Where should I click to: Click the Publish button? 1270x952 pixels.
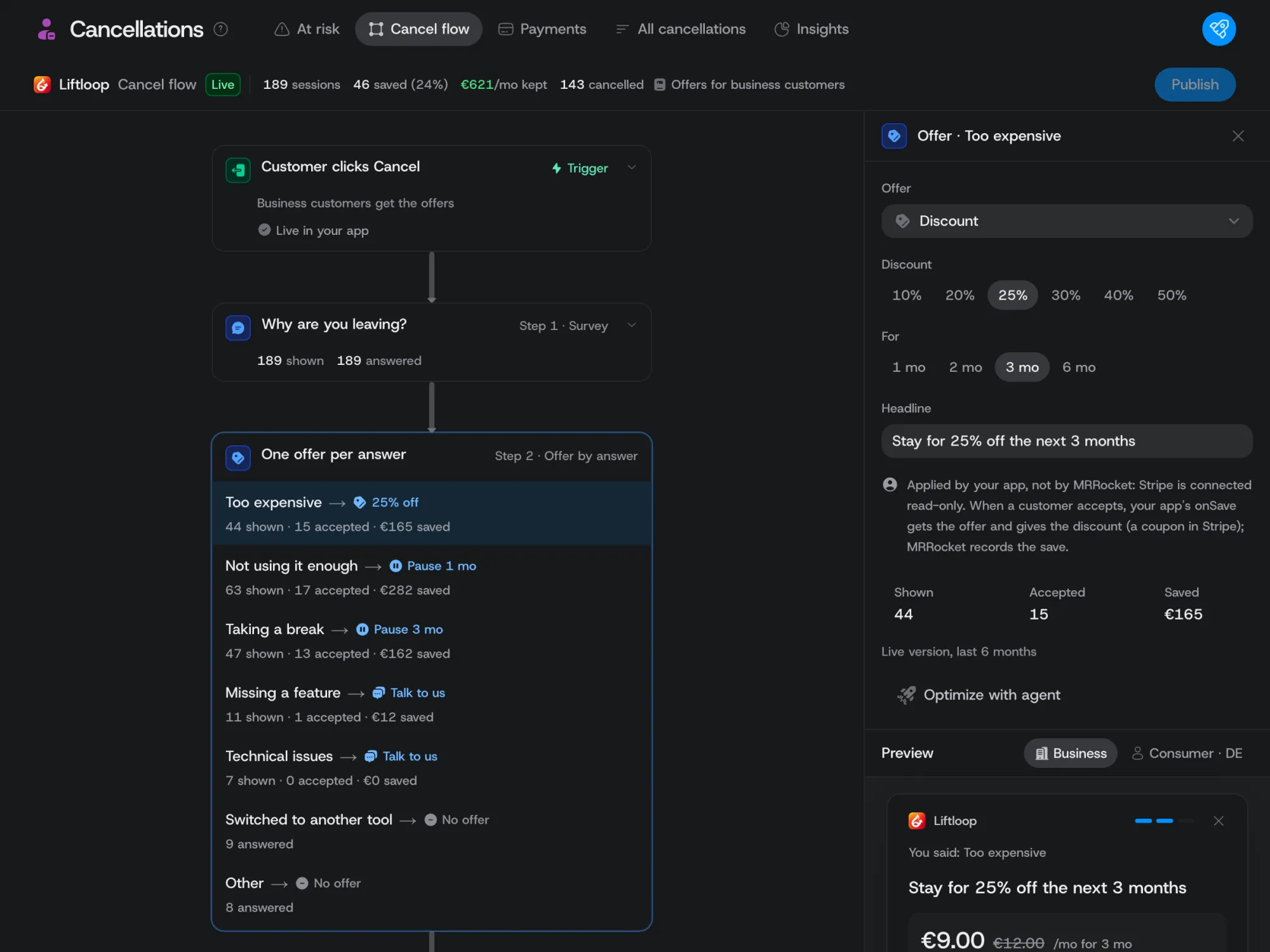pos(1194,84)
